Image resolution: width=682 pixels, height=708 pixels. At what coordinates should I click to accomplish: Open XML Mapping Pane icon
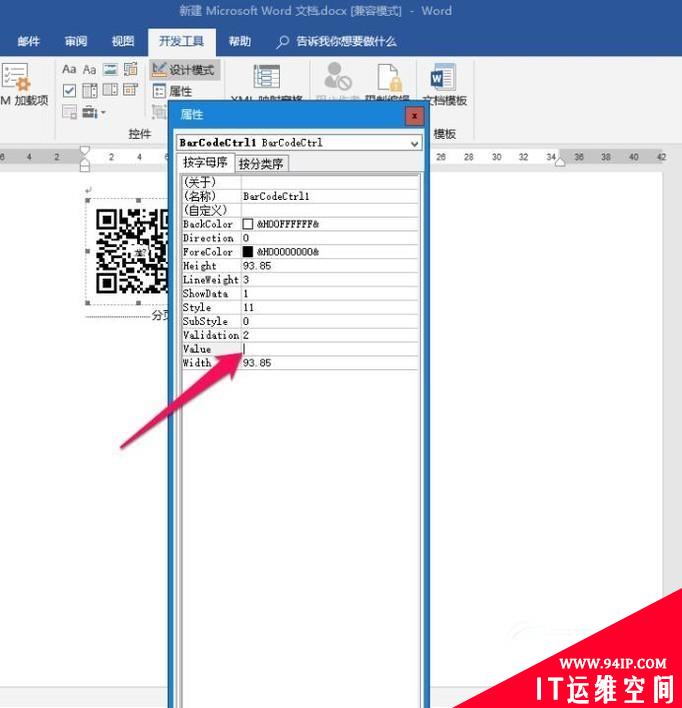tap(266, 77)
